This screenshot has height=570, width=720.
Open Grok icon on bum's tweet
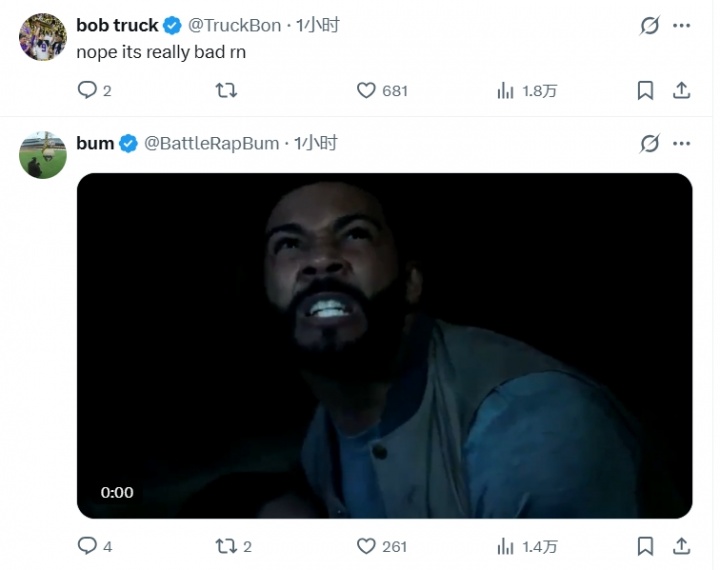(650, 143)
